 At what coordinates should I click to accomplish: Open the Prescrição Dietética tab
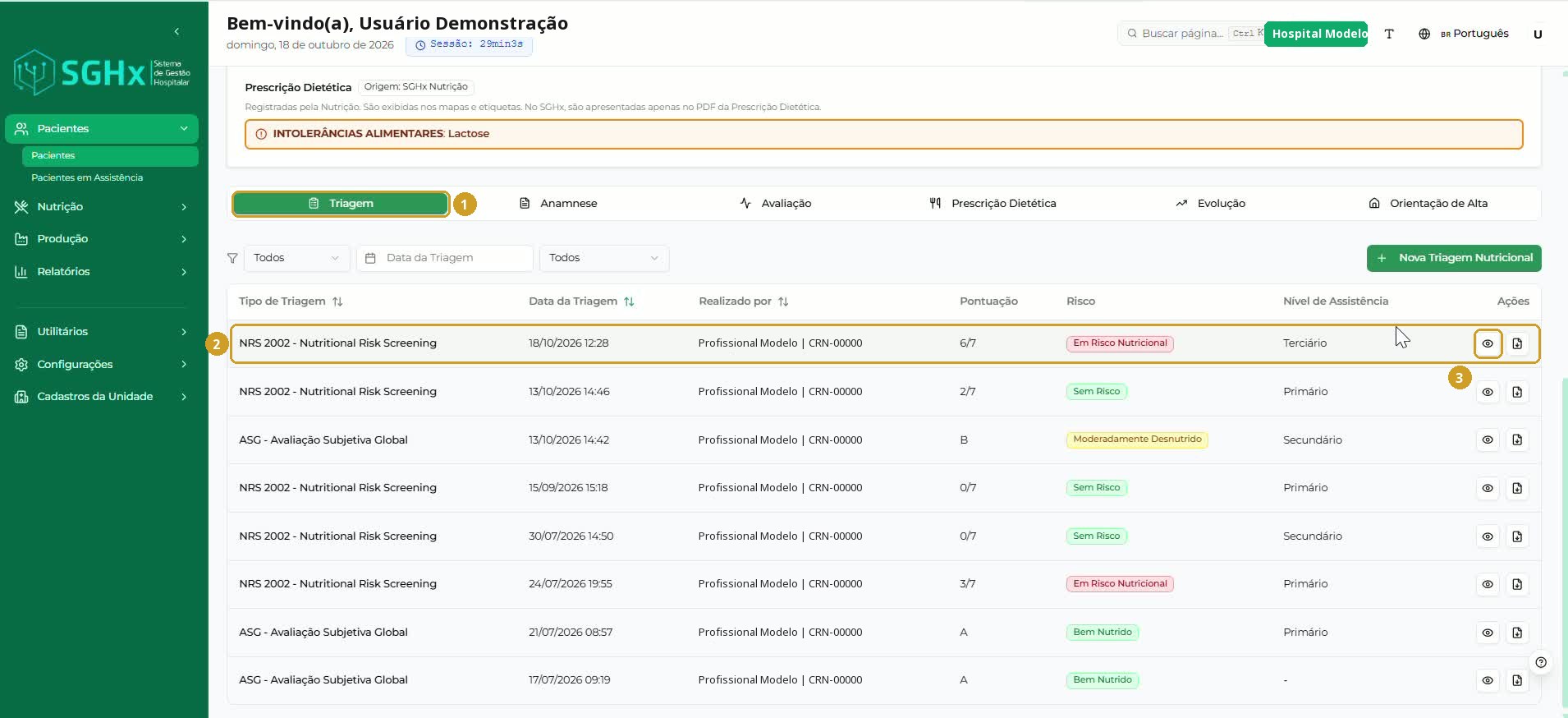(x=993, y=204)
